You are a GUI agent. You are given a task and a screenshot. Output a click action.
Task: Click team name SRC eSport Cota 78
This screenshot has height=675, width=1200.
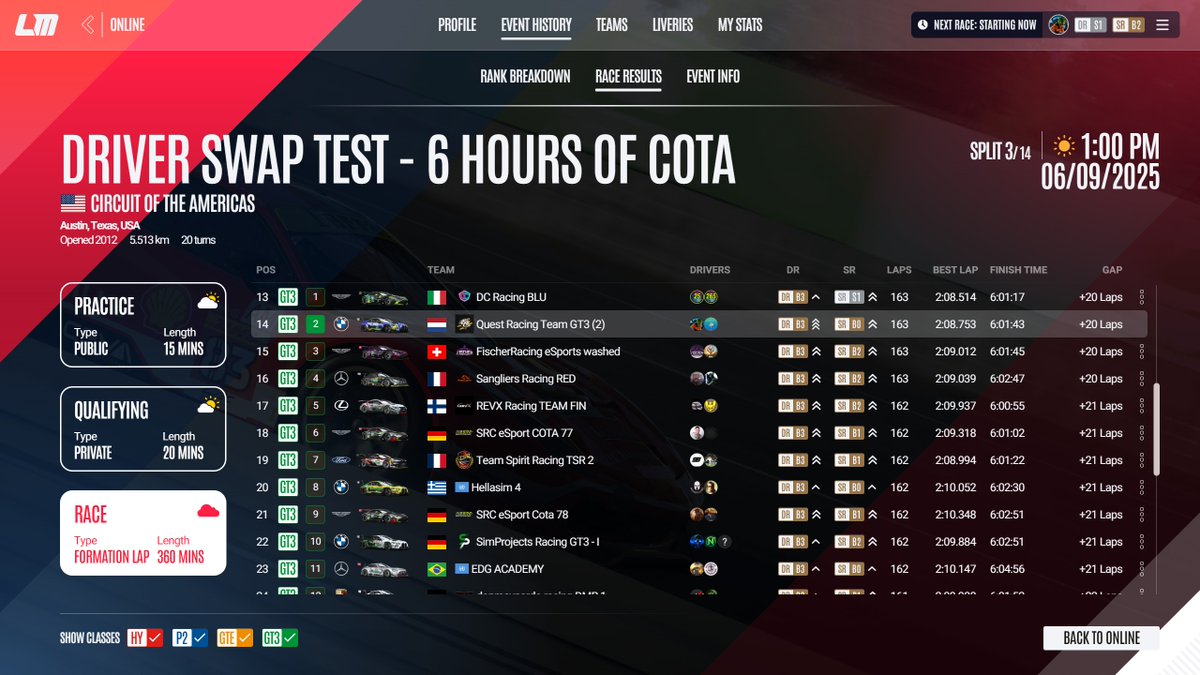(522, 514)
